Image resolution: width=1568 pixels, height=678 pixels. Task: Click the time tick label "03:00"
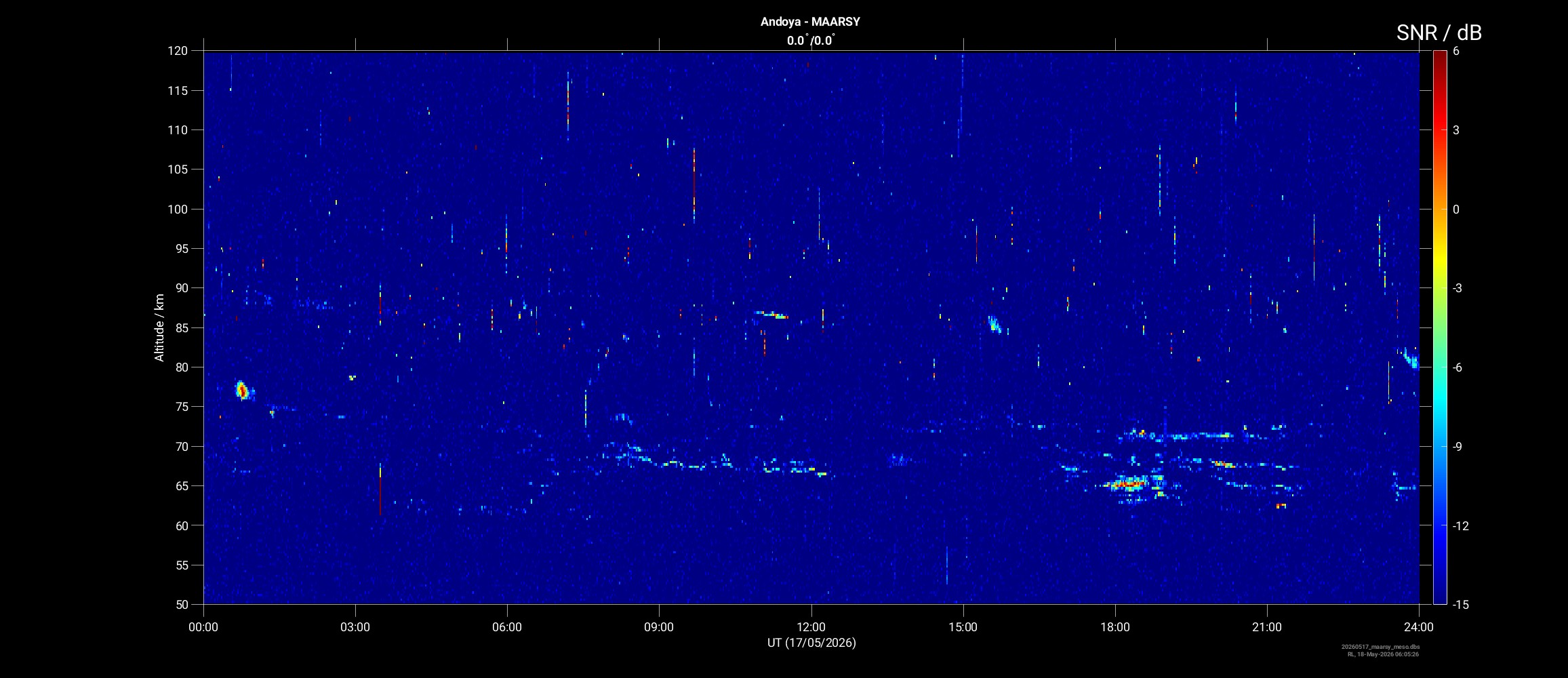tap(355, 627)
